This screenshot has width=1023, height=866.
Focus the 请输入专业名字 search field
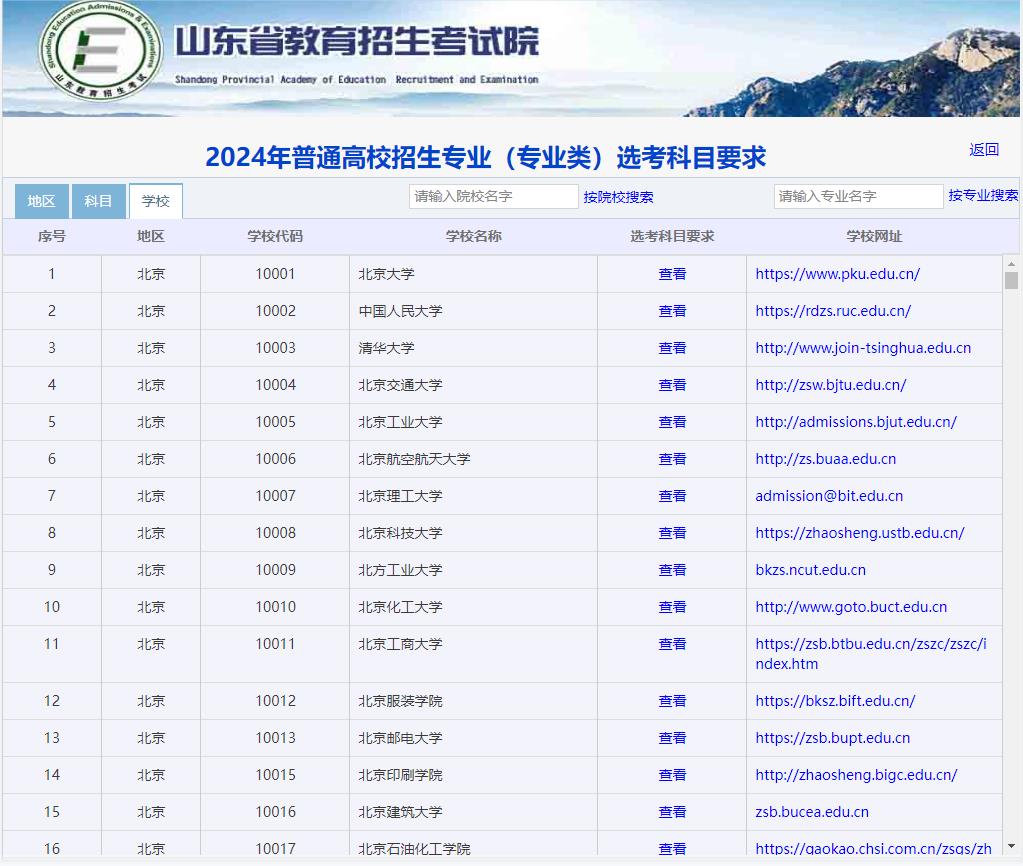pyautogui.click(x=858, y=196)
